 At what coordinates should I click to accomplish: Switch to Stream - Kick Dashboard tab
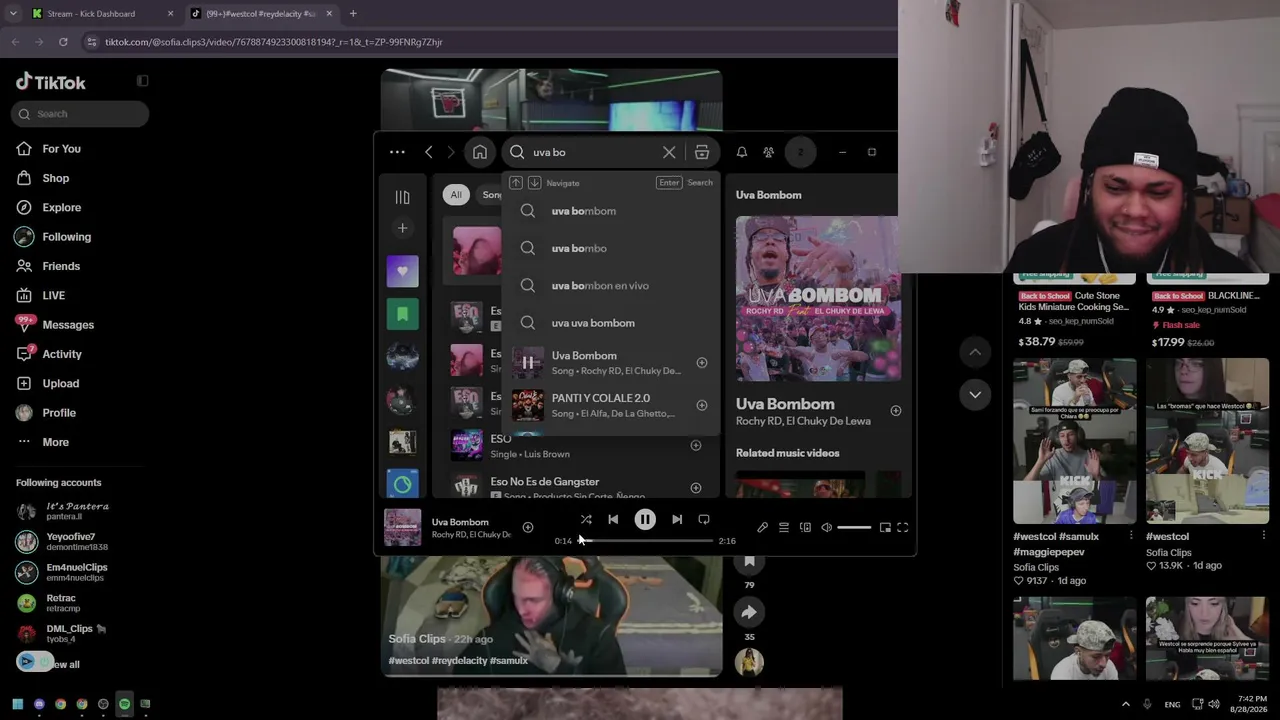click(103, 14)
